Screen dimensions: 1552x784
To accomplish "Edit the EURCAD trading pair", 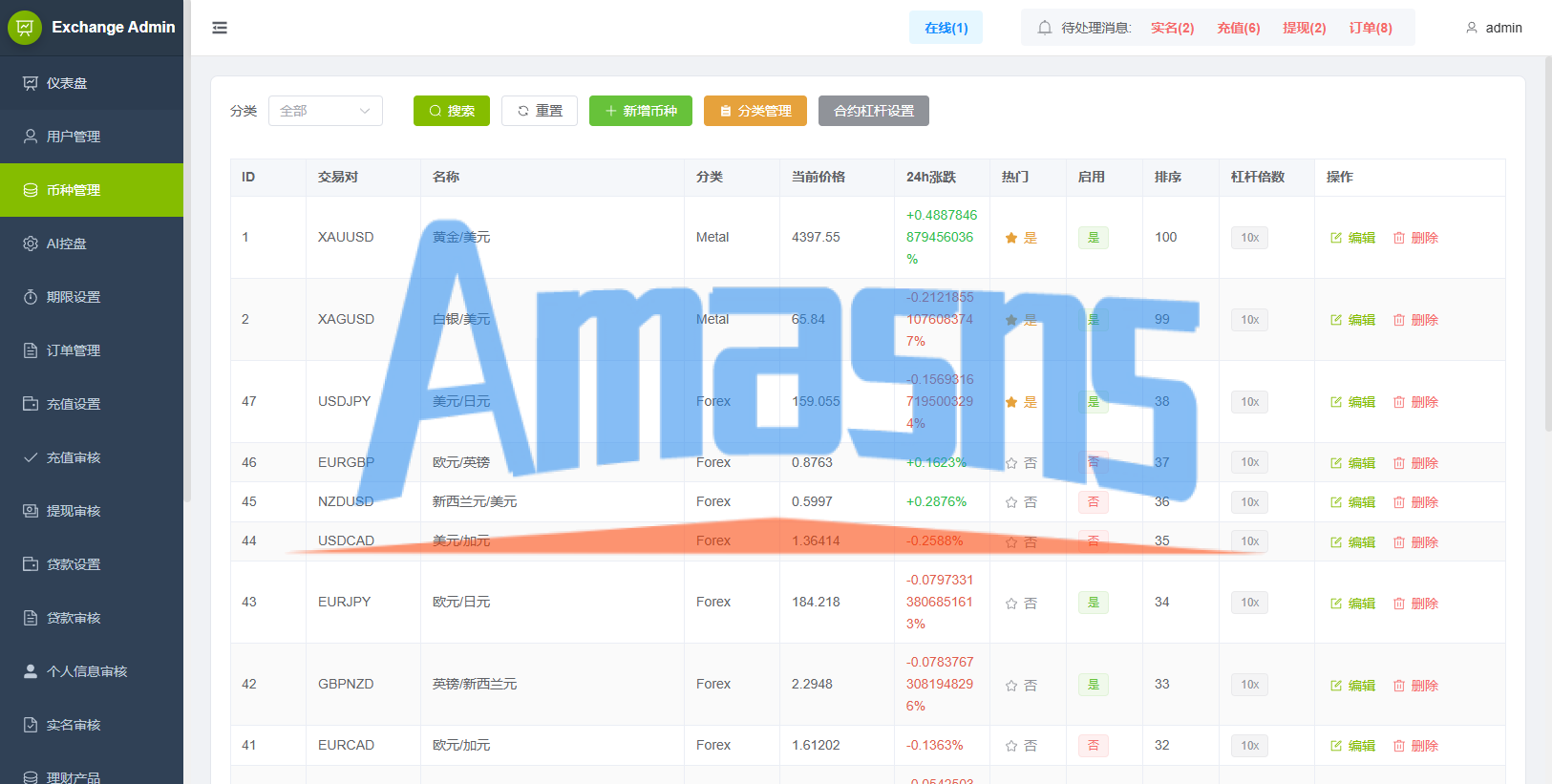I will (1352, 746).
